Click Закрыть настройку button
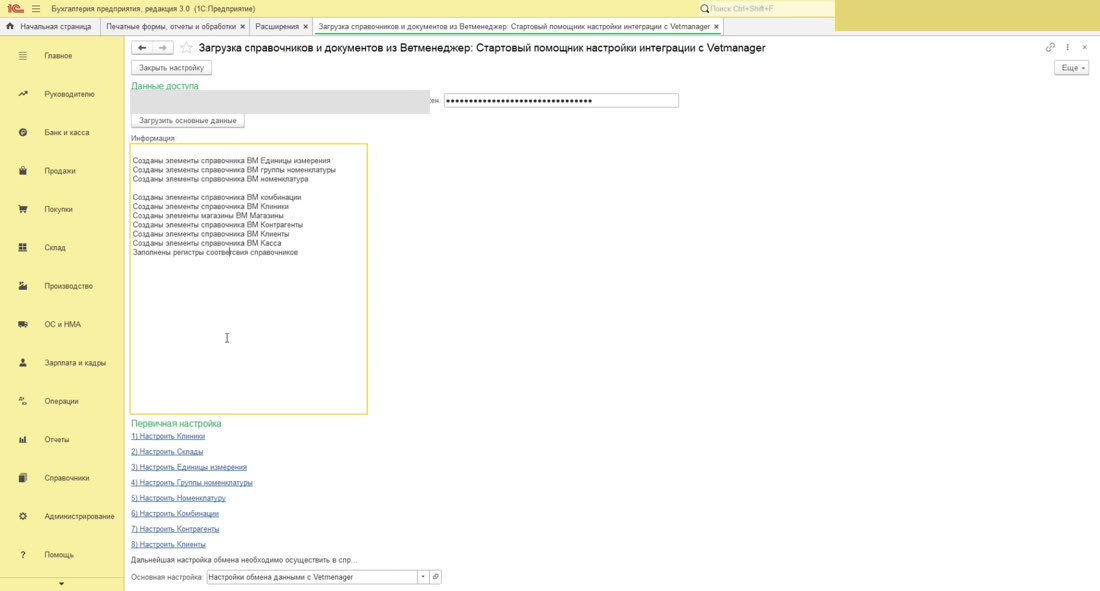This screenshot has width=1100, height=591. coord(171,68)
